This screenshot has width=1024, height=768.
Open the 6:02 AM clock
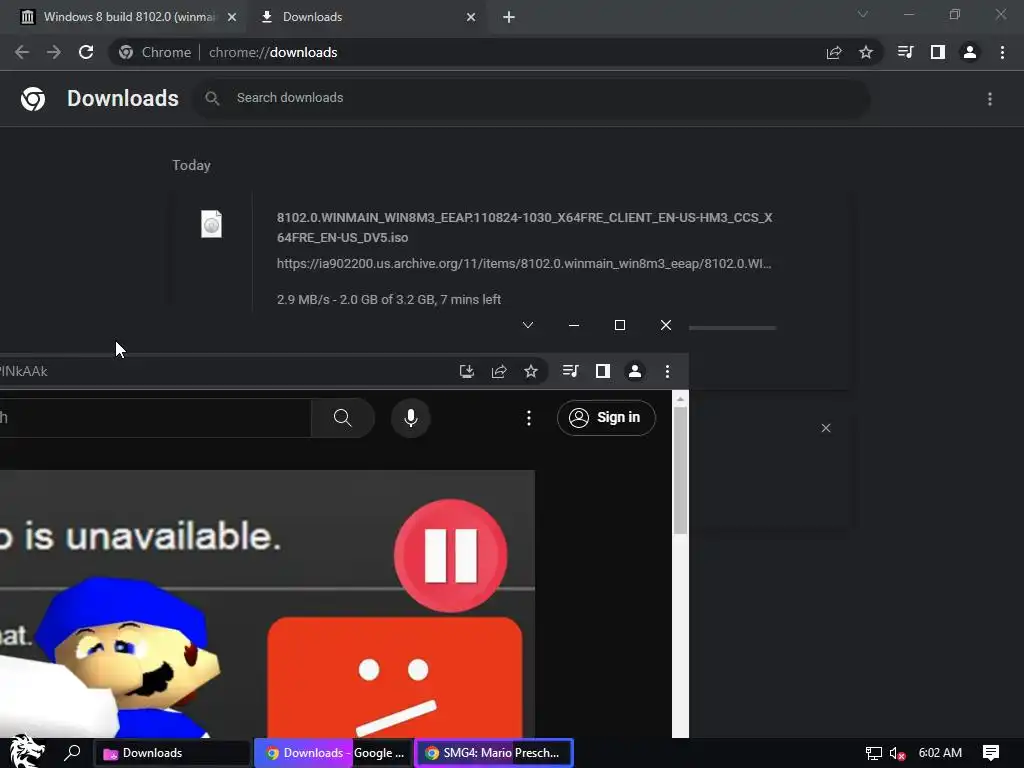point(940,753)
